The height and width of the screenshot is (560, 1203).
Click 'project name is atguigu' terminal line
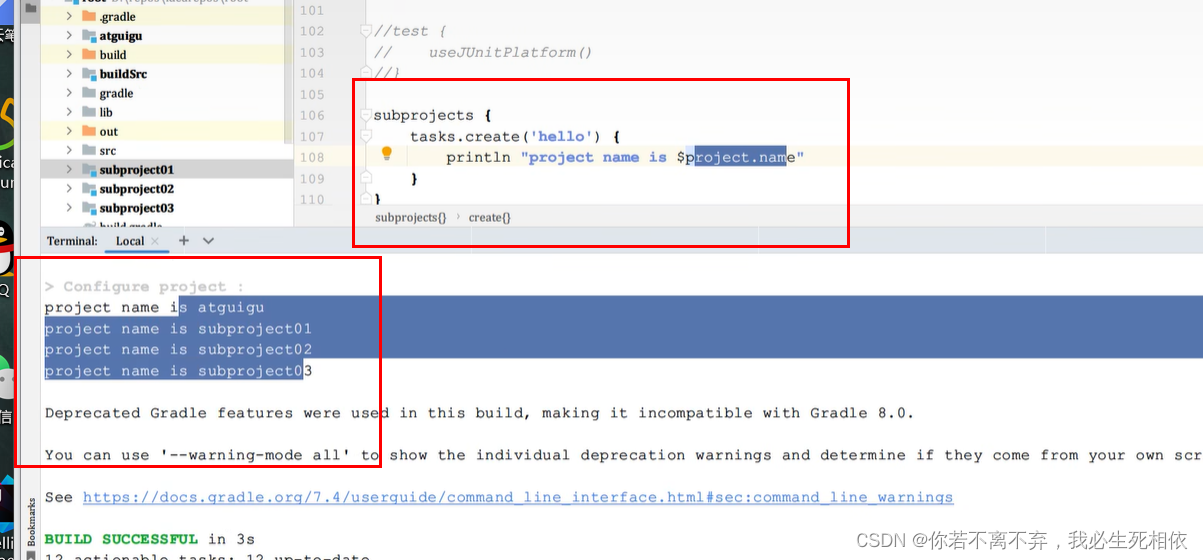155,307
